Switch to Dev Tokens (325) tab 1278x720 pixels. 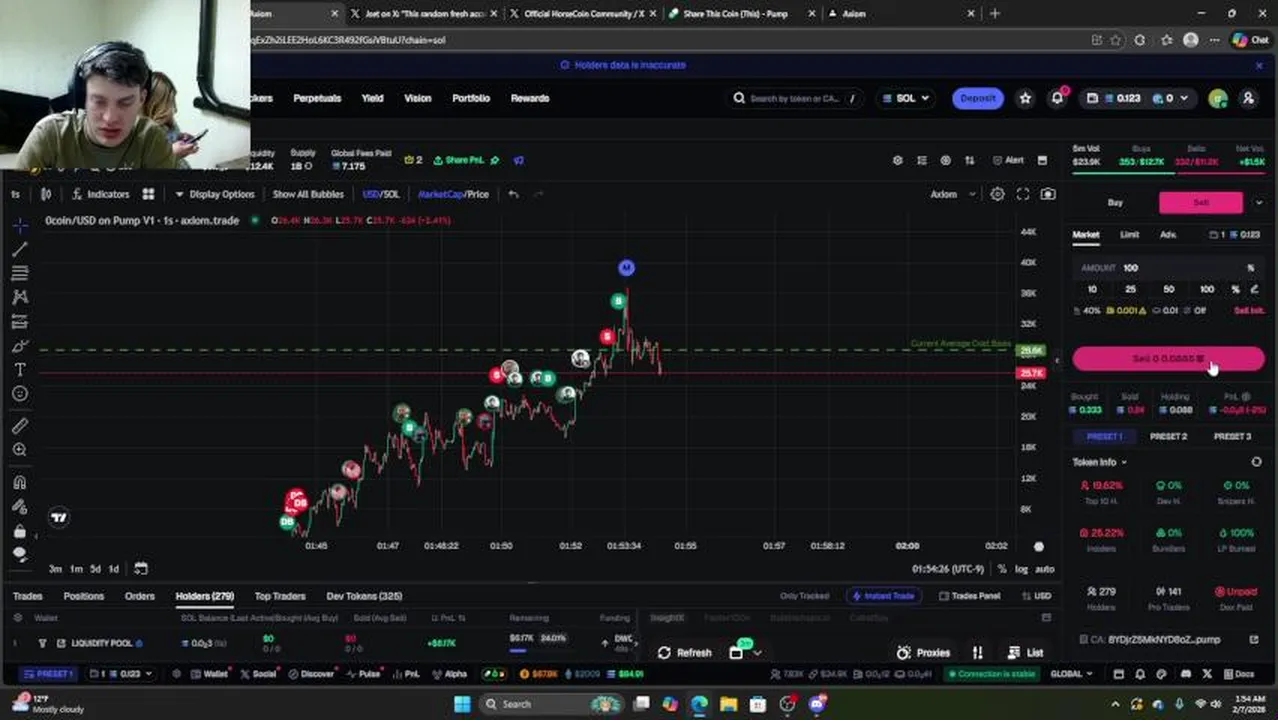(364, 596)
